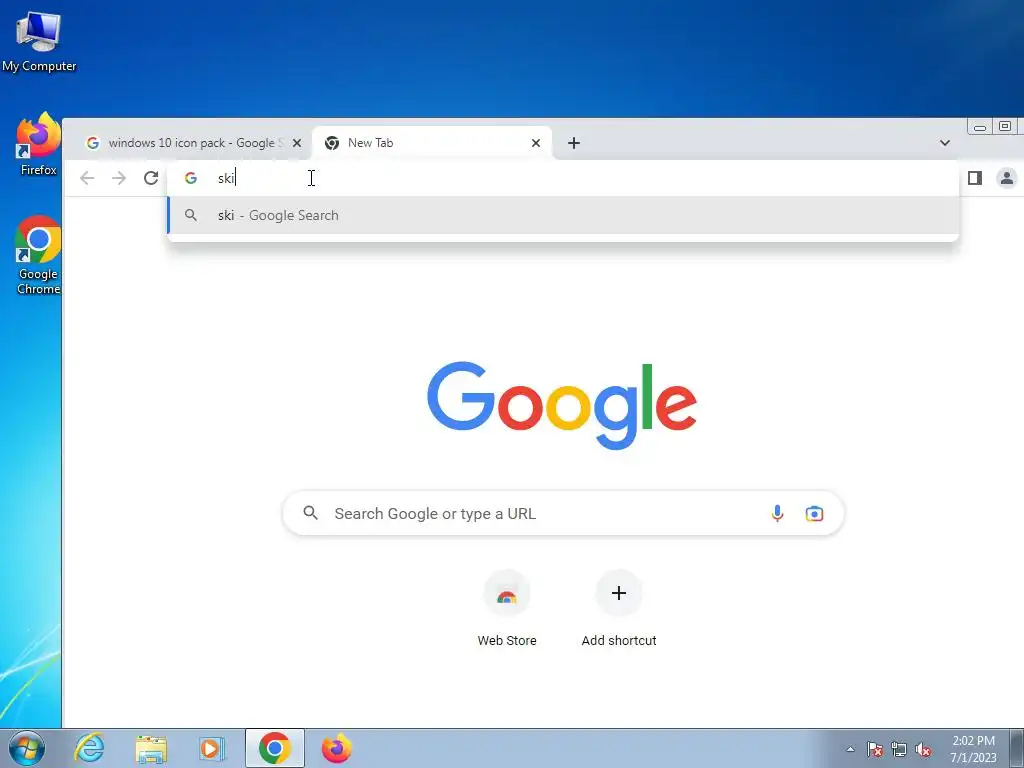Viewport: 1024px width, 768px height.
Task: Click the muted volume tray icon
Action: pos(923,749)
